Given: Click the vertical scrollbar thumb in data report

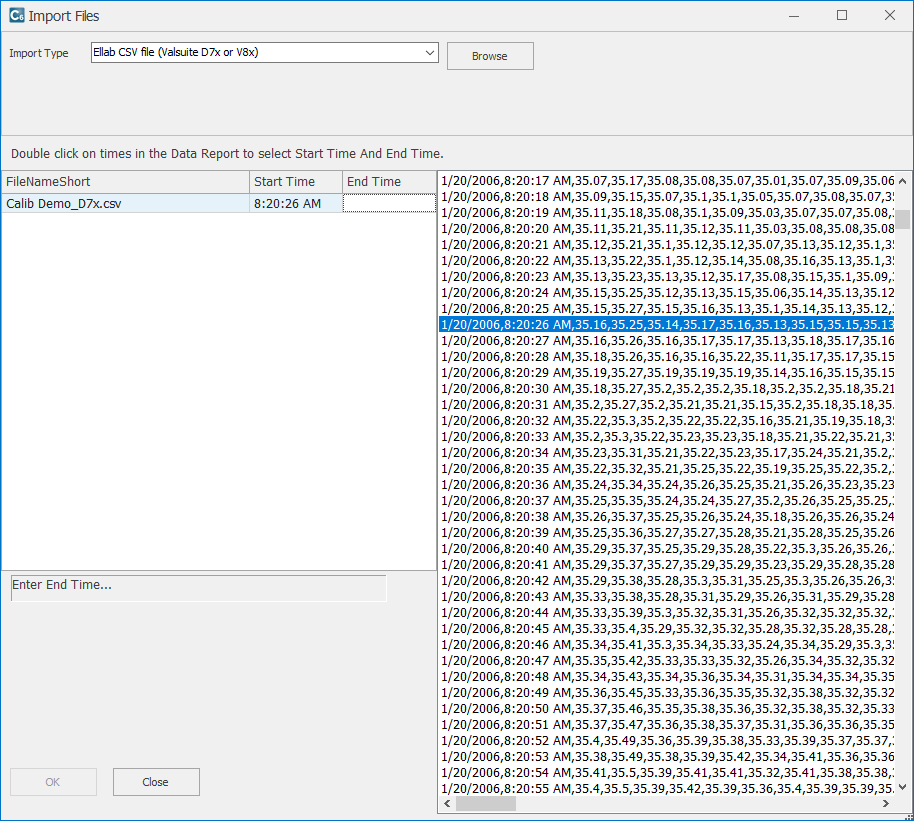Looking at the screenshot, I should (x=902, y=219).
